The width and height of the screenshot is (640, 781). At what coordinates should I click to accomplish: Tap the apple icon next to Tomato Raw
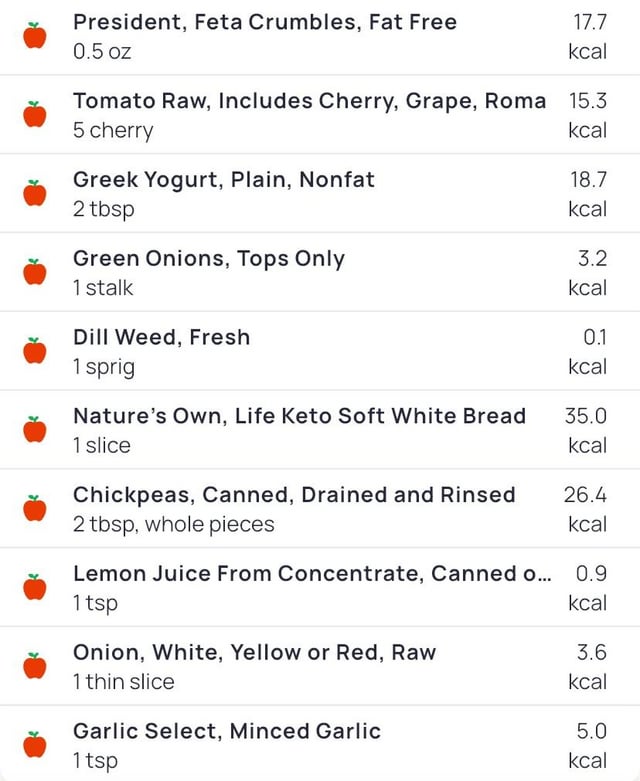click(35, 114)
